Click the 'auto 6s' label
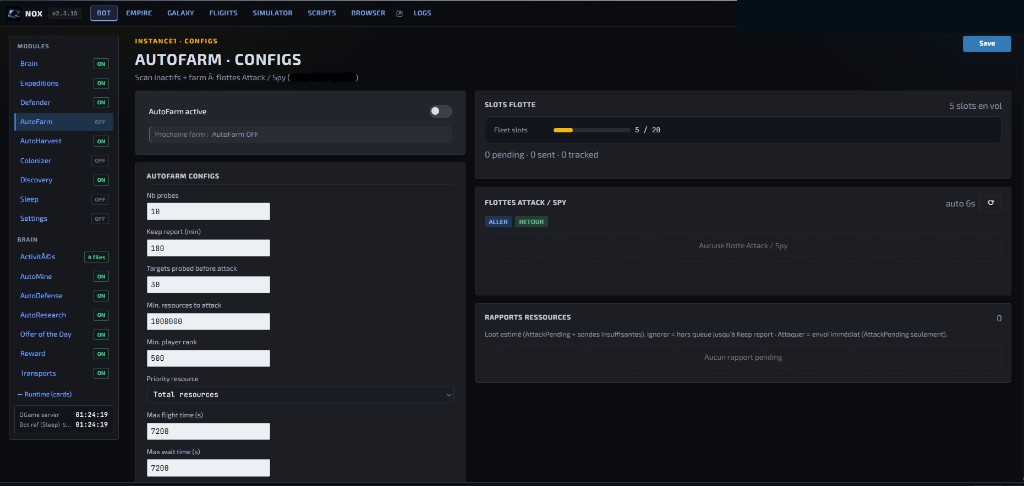Image resolution: width=1024 pixels, height=486 pixels. (x=960, y=204)
